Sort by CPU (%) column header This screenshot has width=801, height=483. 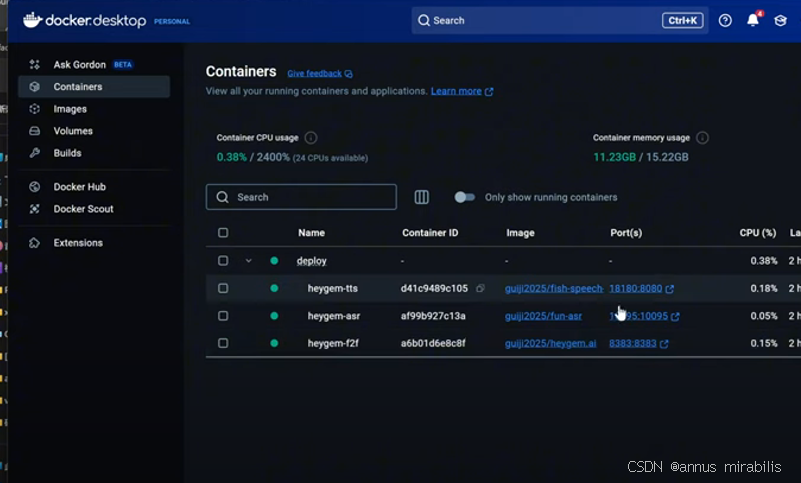coord(757,233)
